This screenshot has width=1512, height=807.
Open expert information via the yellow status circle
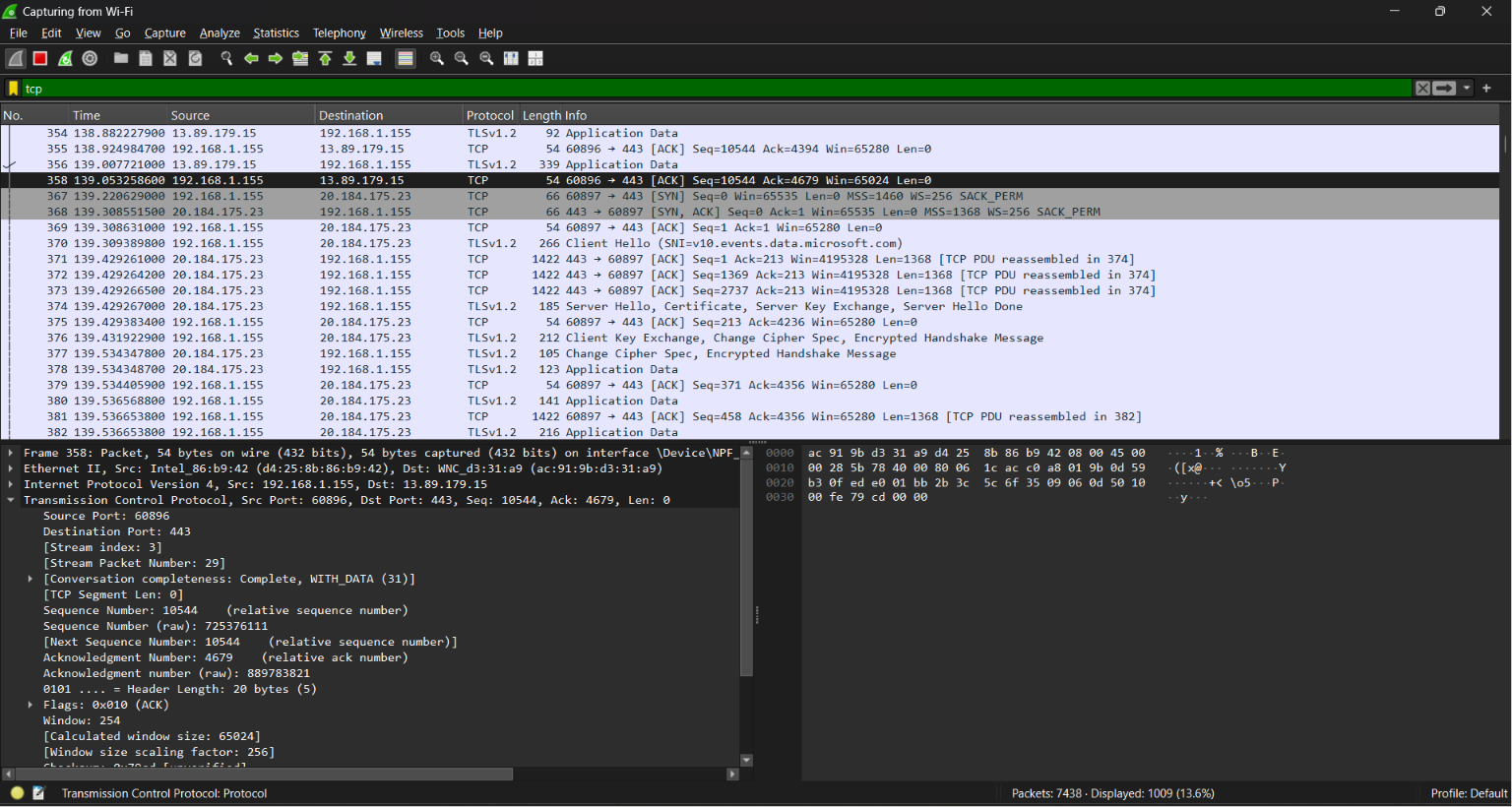click(17, 793)
